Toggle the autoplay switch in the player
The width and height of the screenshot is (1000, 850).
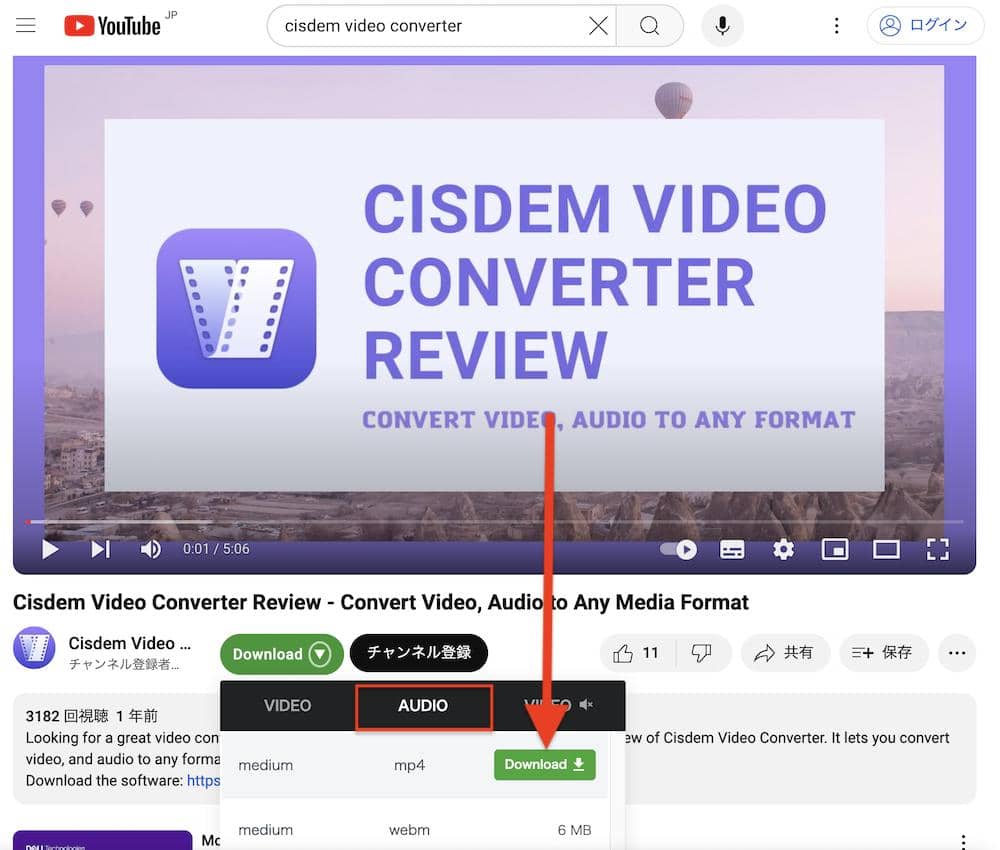coord(679,550)
